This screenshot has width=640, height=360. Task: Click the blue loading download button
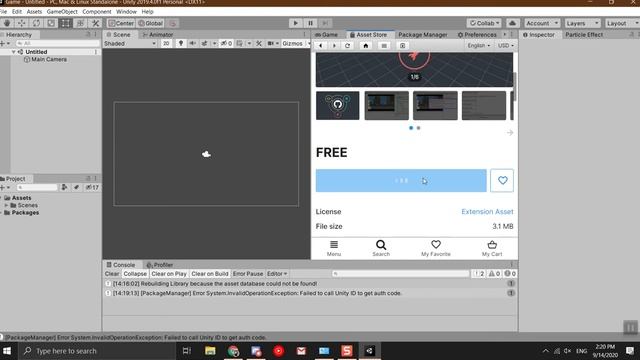pyautogui.click(x=401, y=180)
